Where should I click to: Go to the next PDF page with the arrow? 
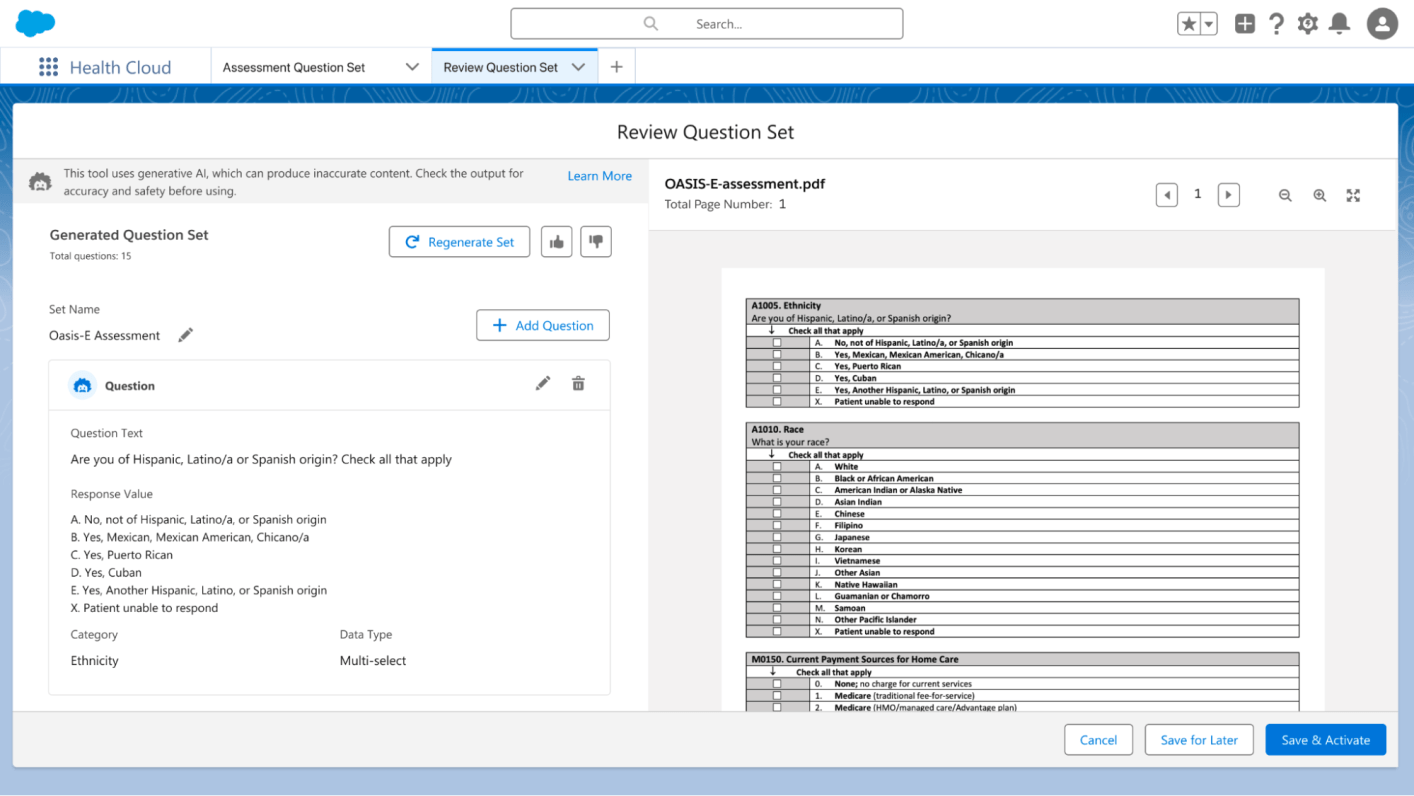[1228, 194]
